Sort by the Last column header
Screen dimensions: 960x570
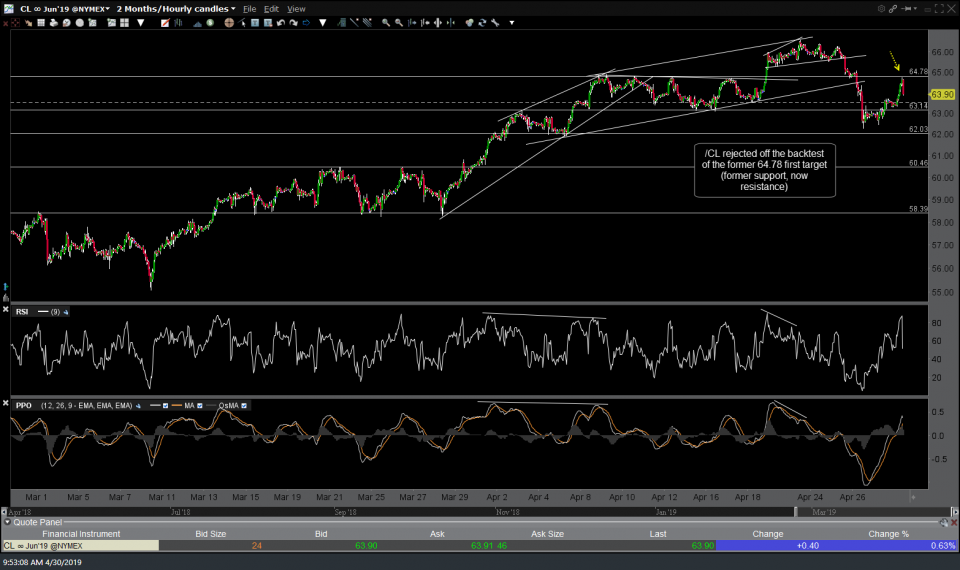coord(658,534)
